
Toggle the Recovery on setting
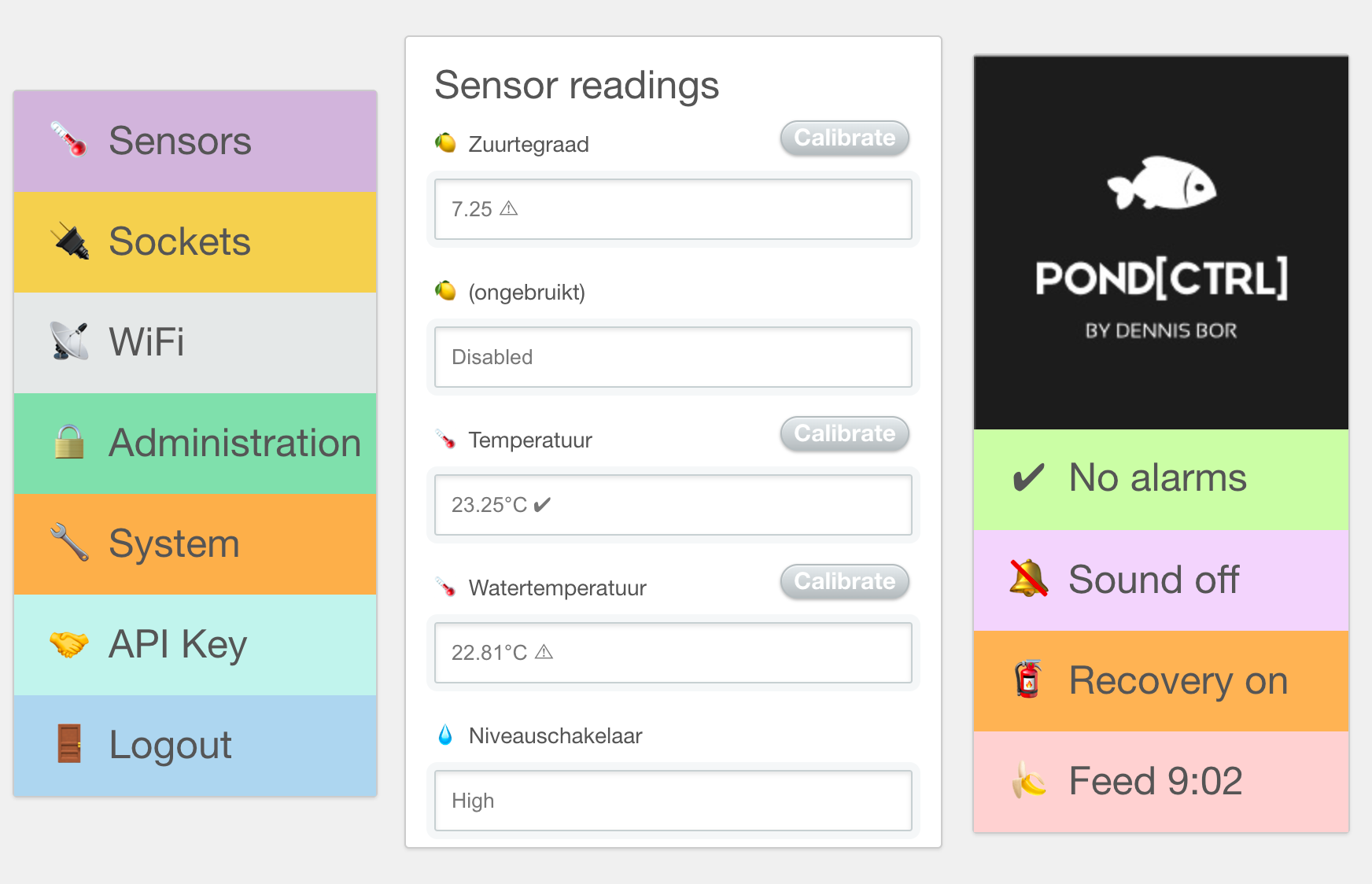coord(1160,681)
